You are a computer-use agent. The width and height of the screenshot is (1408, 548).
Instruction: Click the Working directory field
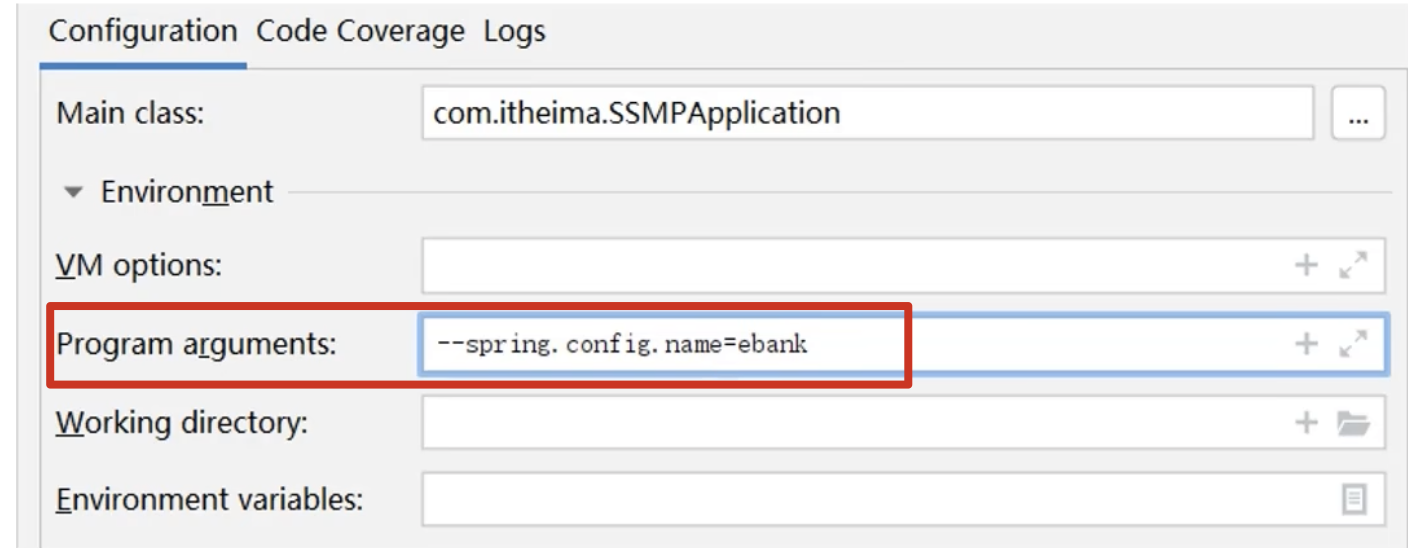tap(903, 423)
